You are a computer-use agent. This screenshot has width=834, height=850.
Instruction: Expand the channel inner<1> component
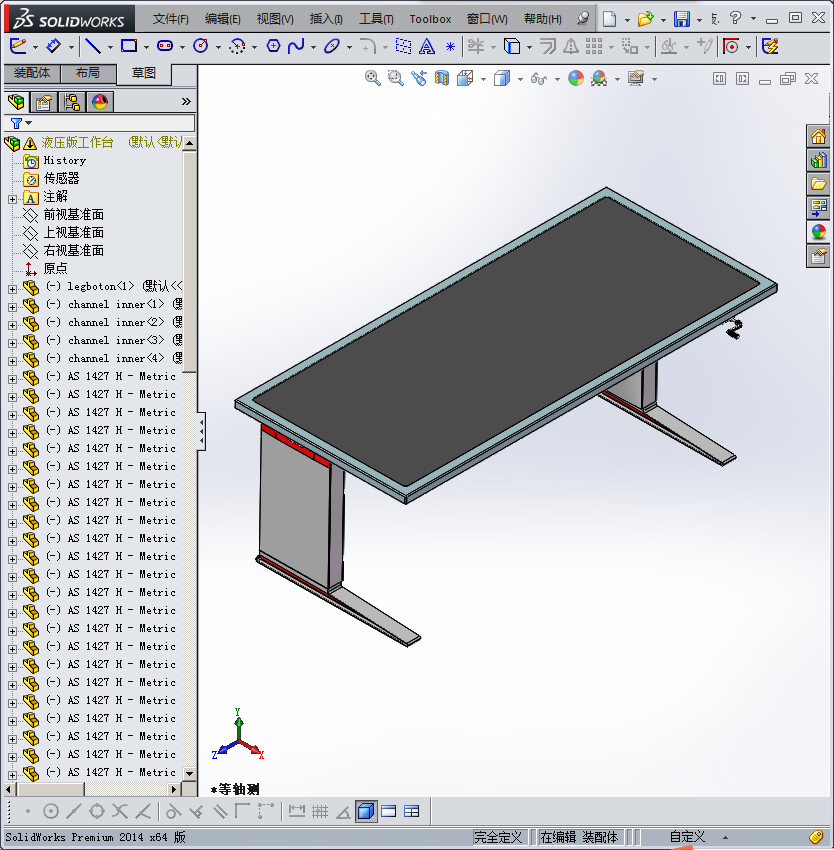point(12,307)
